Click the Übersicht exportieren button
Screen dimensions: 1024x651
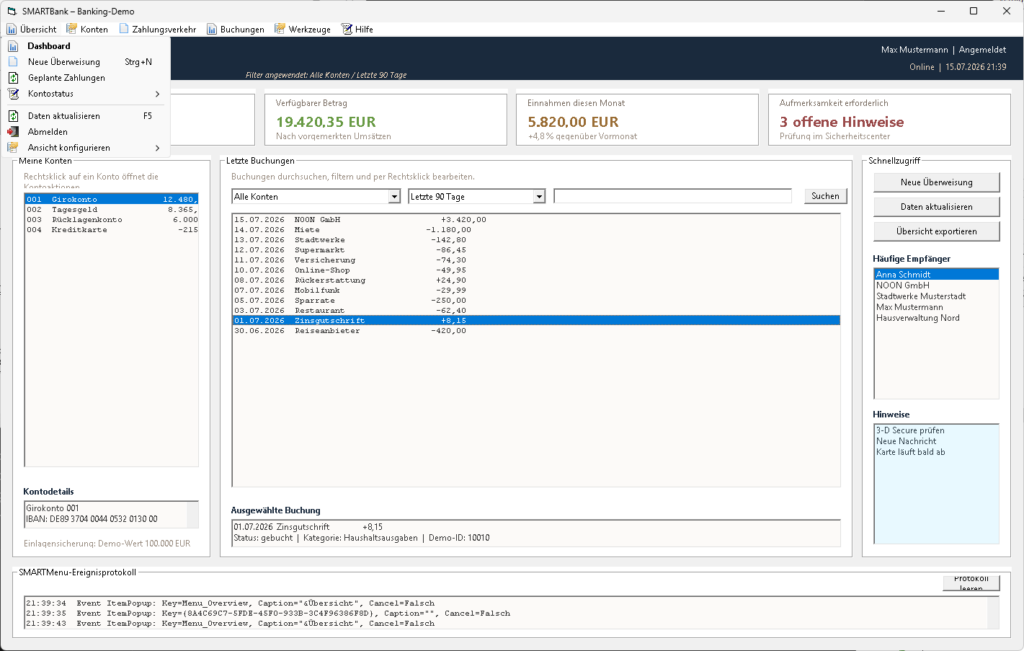[x=936, y=231]
